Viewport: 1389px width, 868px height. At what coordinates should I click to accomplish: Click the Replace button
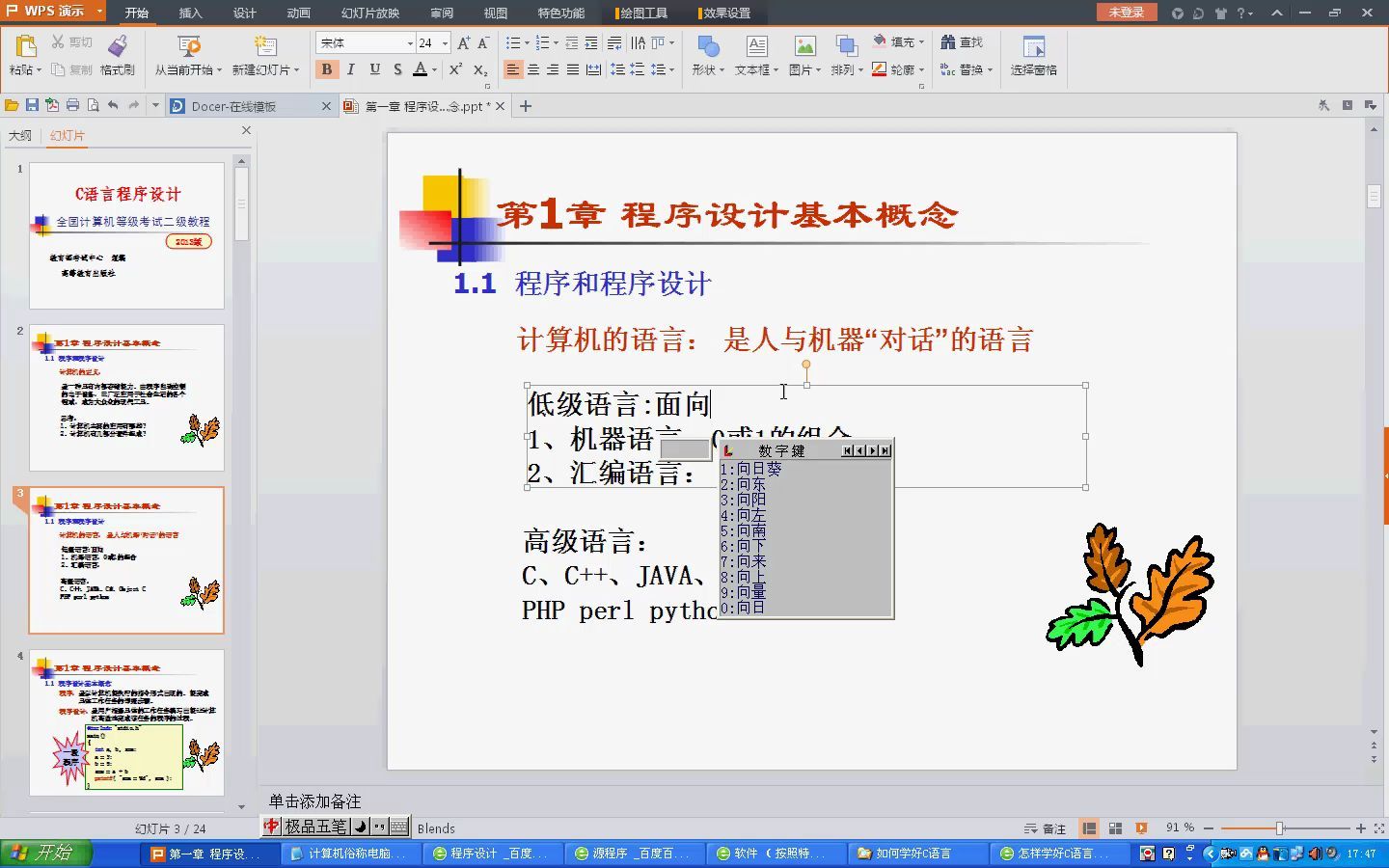pyautogui.click(x=966, y=69)
